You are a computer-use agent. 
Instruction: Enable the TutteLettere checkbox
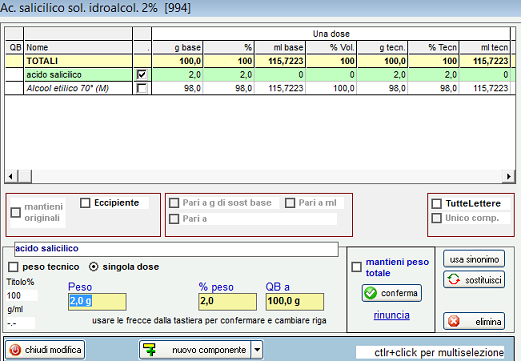(x=437, y=203)
